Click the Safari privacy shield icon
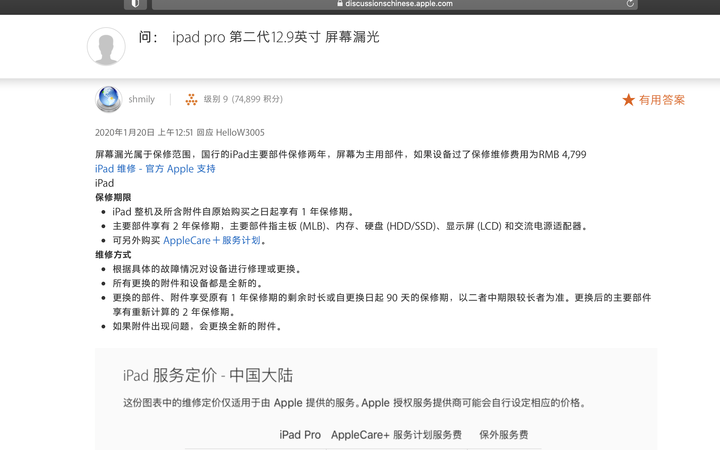720x450 pixels. (x=135, y=4)
